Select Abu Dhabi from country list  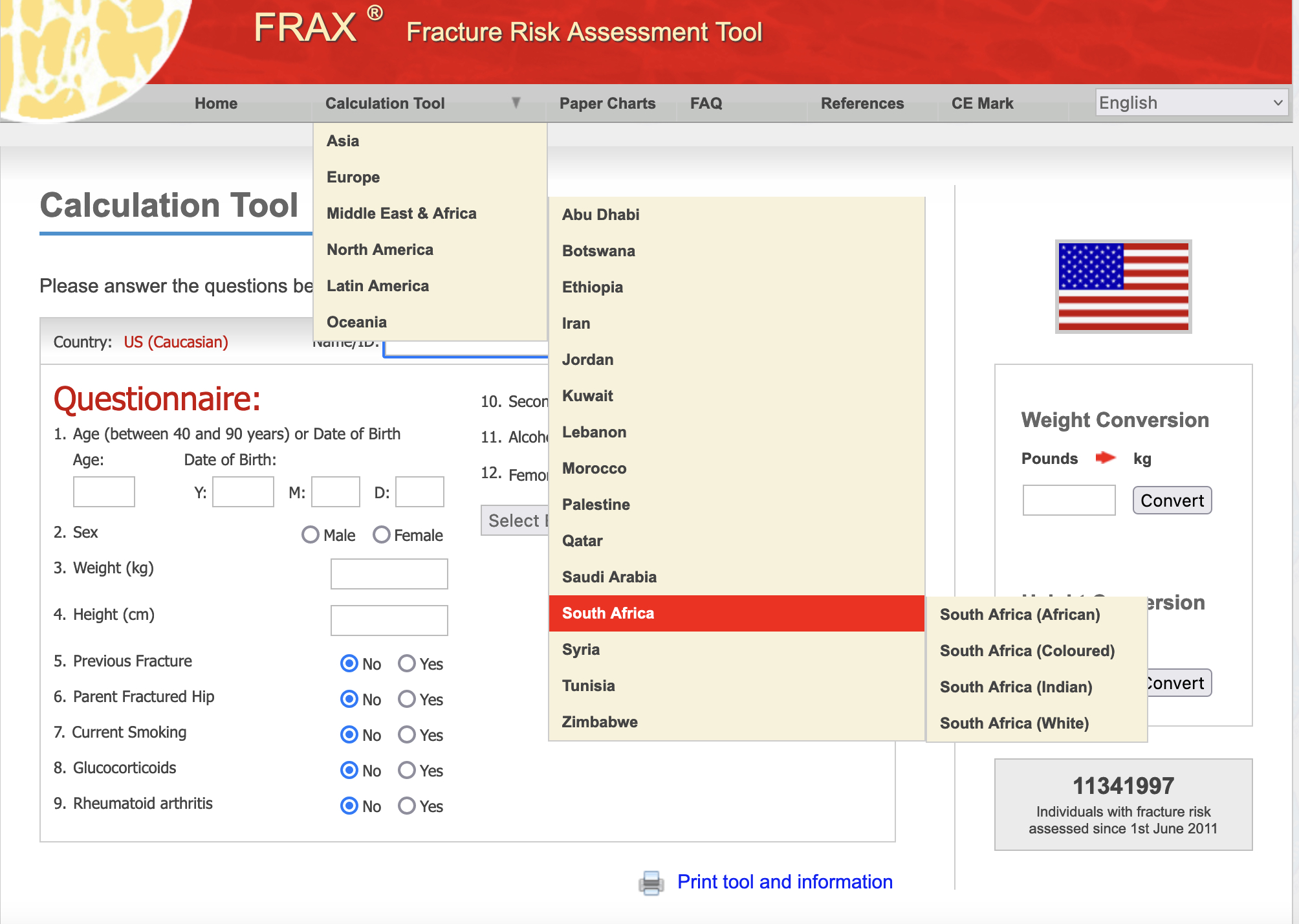click(737, 215)
